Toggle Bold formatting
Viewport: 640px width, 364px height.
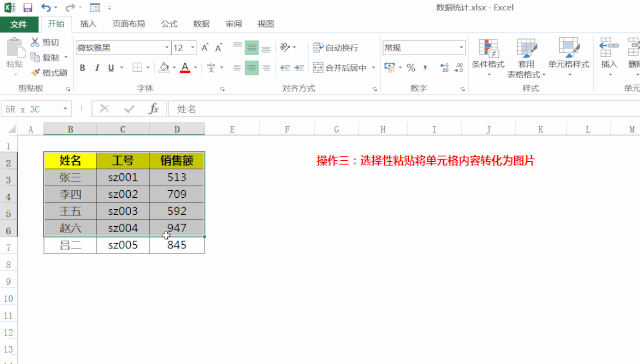(x=82, y=68)
